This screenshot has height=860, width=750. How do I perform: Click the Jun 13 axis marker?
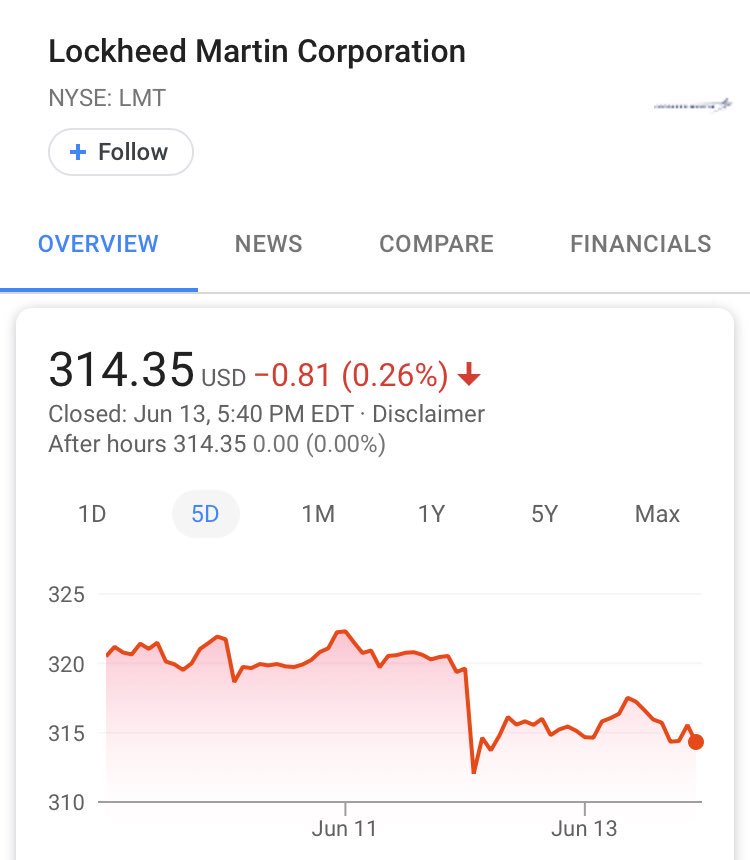584,828
